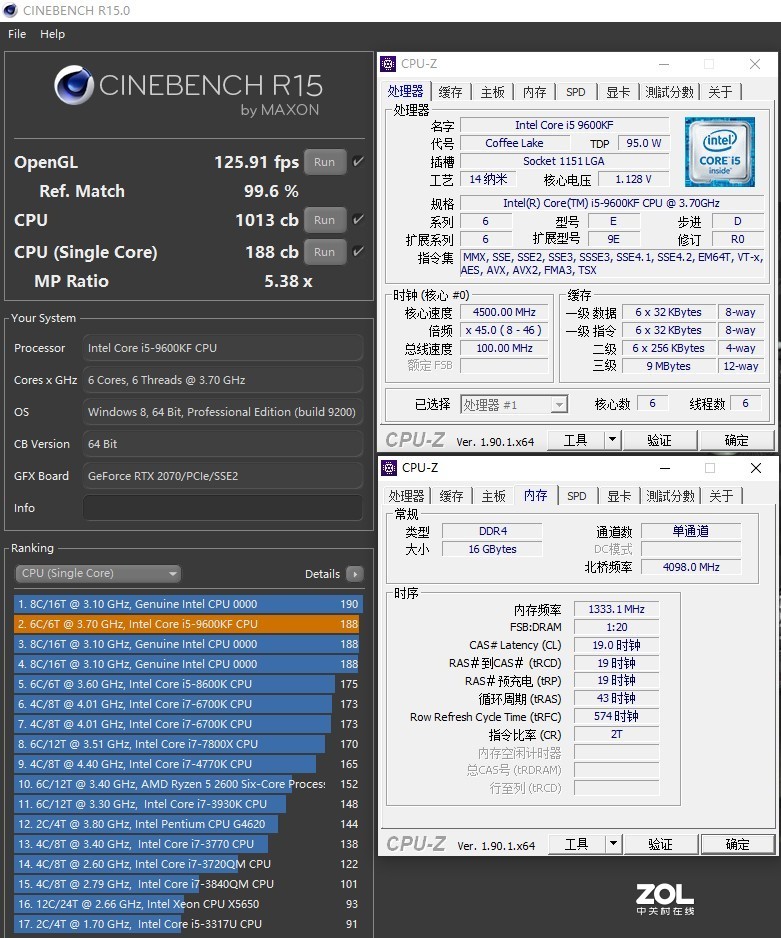Click 确定 button in bottom CPU-Z window
Viewport: 781px width, 938px height.
[737, 845]
